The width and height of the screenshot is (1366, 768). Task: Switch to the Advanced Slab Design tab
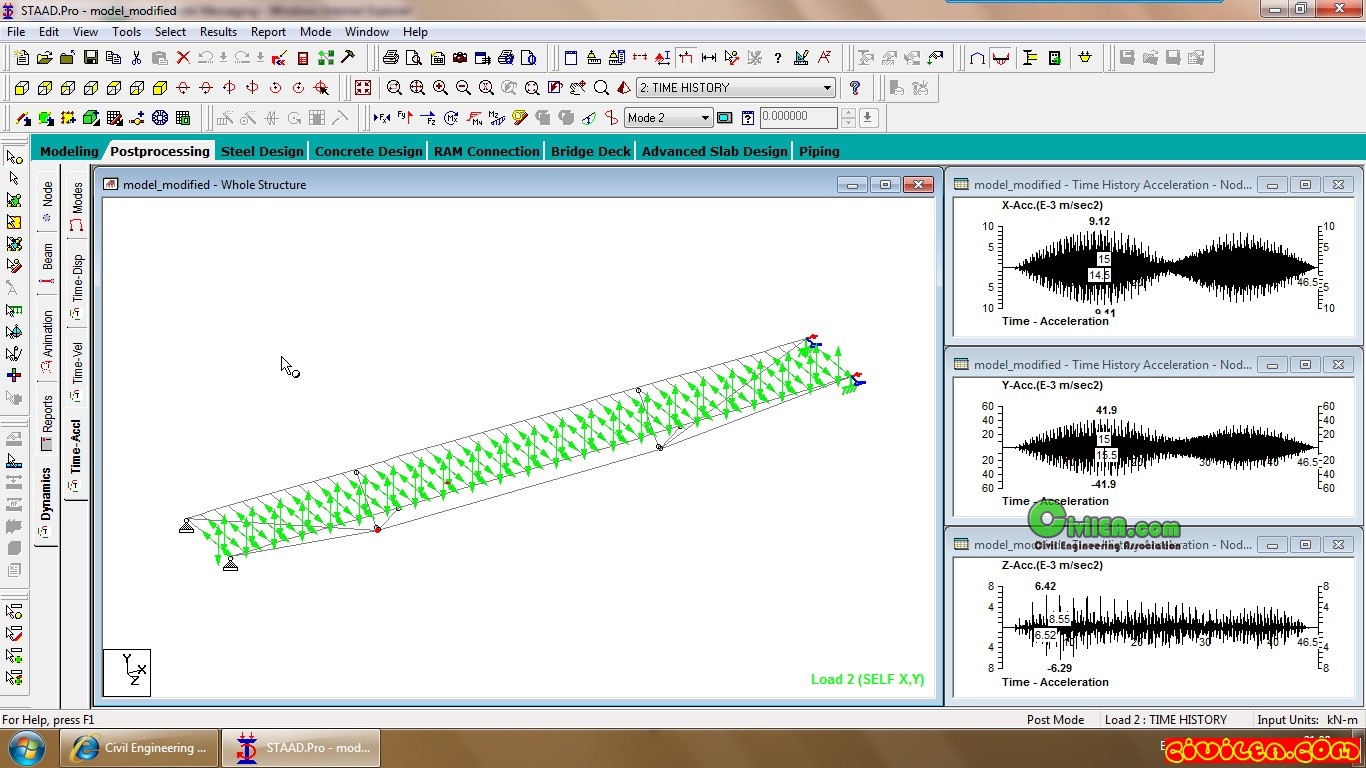pos(715,151)
